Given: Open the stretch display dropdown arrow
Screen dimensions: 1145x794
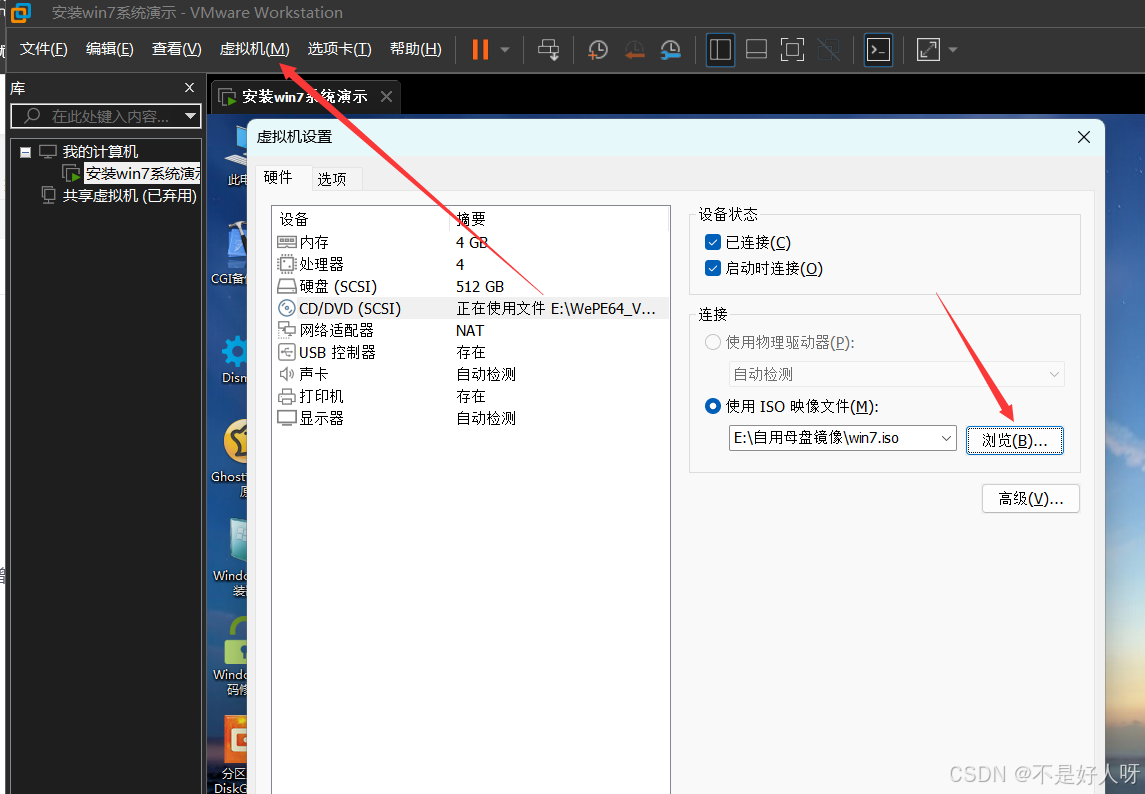Looking at the screenshot, I should [x=952, y=50].
